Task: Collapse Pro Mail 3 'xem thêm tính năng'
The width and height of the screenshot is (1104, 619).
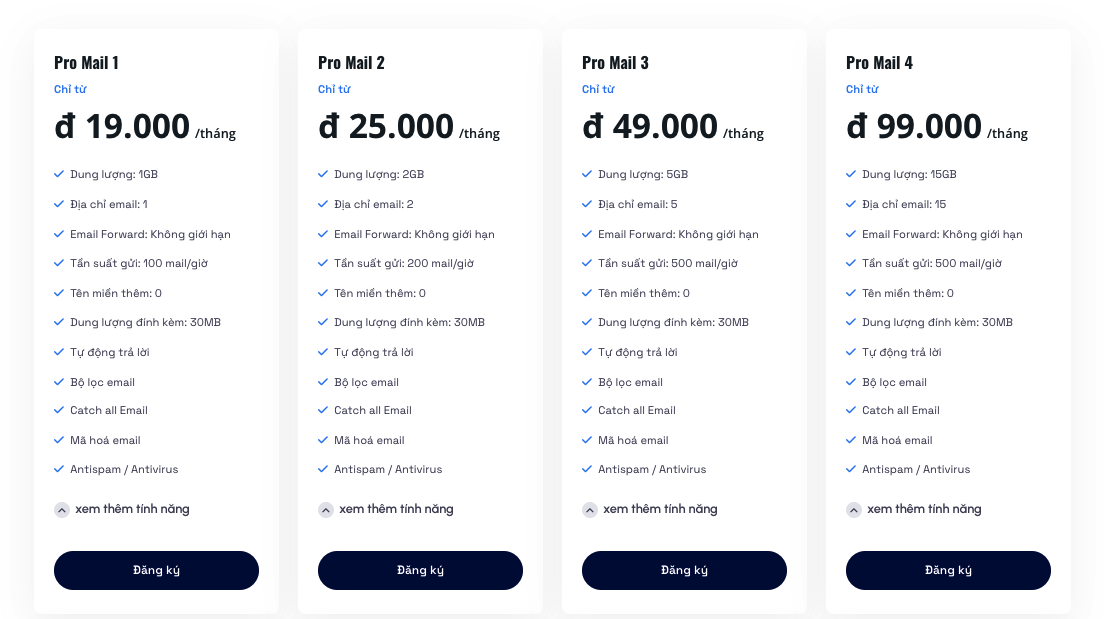Action: (650, 509)
